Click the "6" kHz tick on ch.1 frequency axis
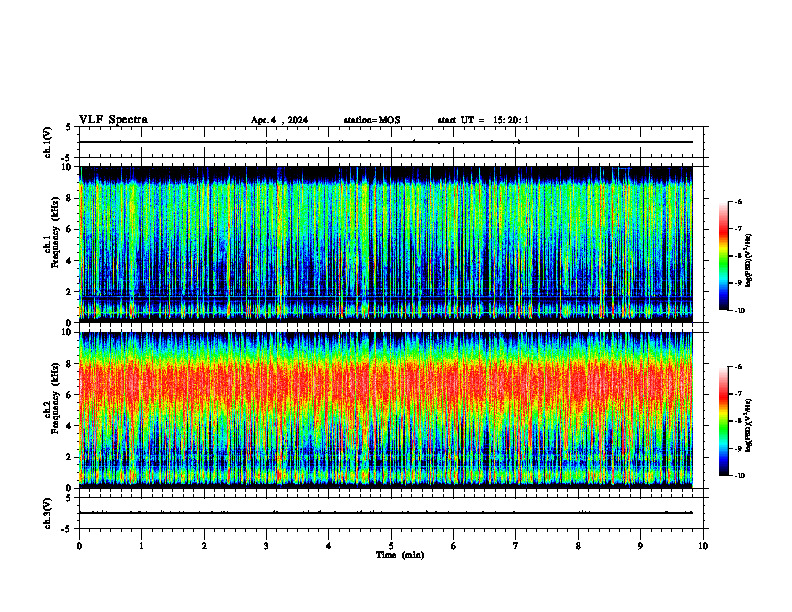This screenshot has height=612, width=792. coord(70,230)
